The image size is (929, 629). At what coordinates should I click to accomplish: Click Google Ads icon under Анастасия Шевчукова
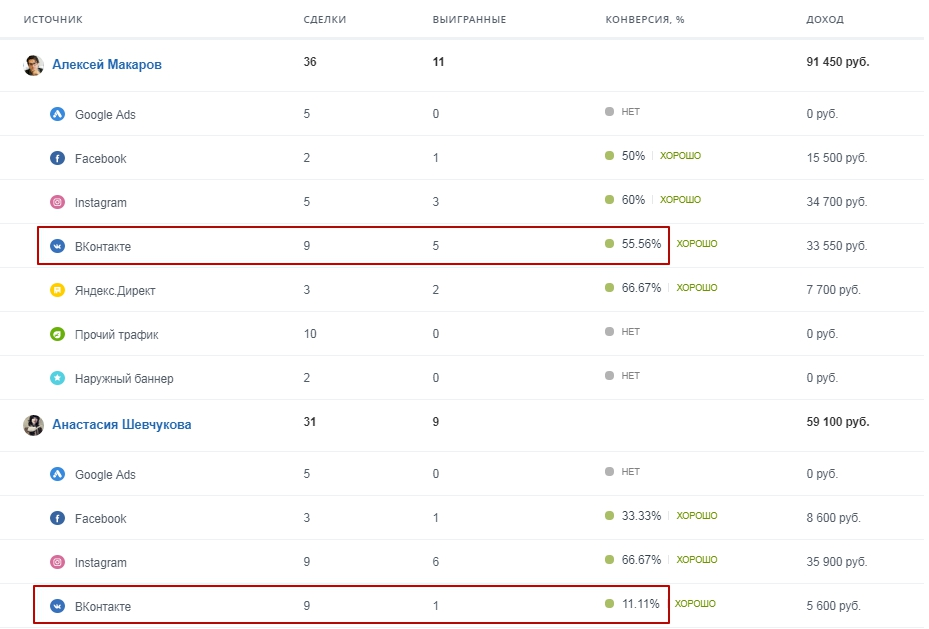tap(57, 474)
